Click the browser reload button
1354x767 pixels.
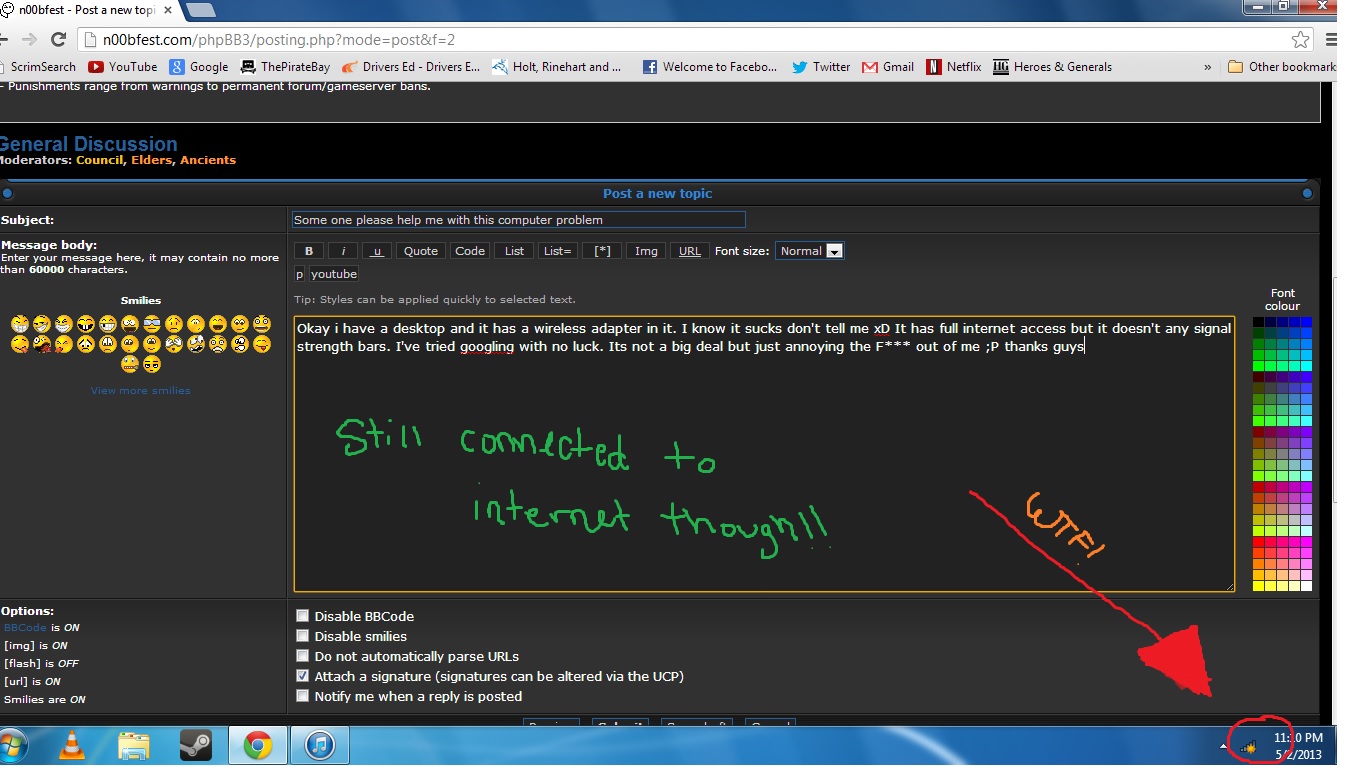(x=58, y=40)
